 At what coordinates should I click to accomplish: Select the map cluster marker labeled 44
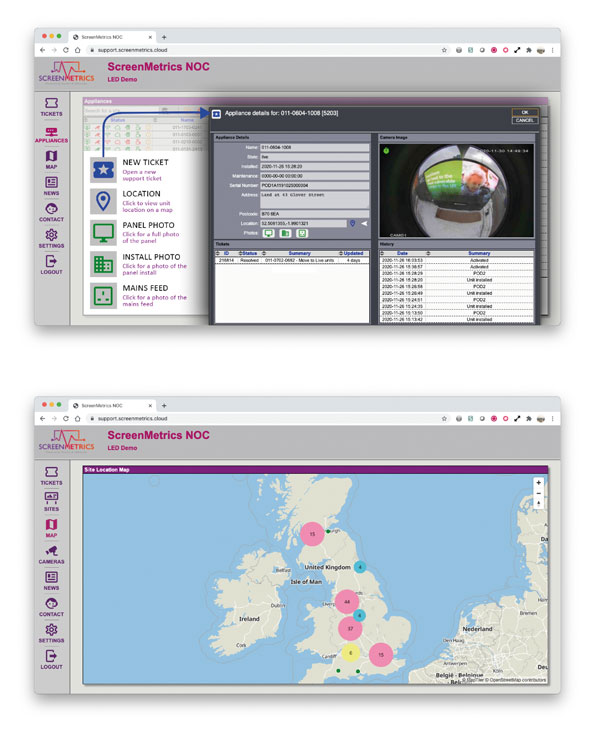(x=345, y=602)
